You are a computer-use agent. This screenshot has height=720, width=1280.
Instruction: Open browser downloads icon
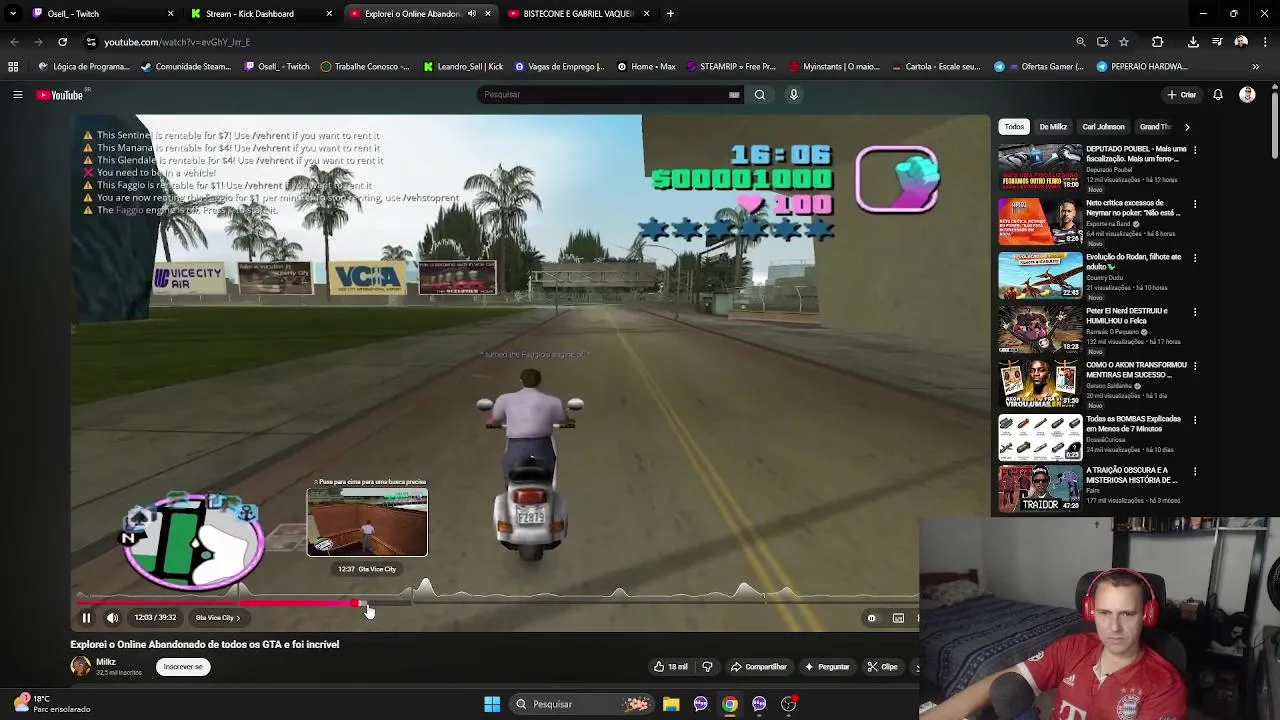pos(1193,42)
